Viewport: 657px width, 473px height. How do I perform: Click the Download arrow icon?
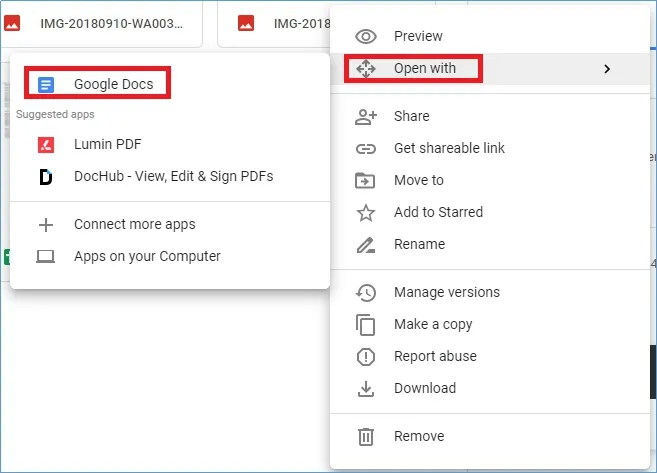366,389
